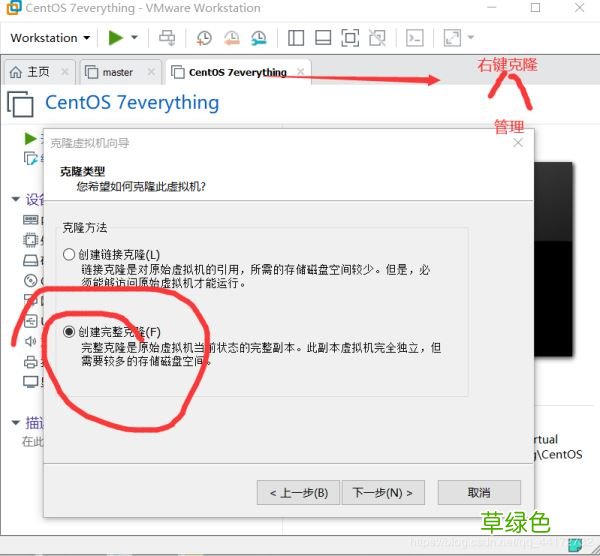Power on the VM with the green play button
This screenshot has height=556, width=600.
[115, 38]
